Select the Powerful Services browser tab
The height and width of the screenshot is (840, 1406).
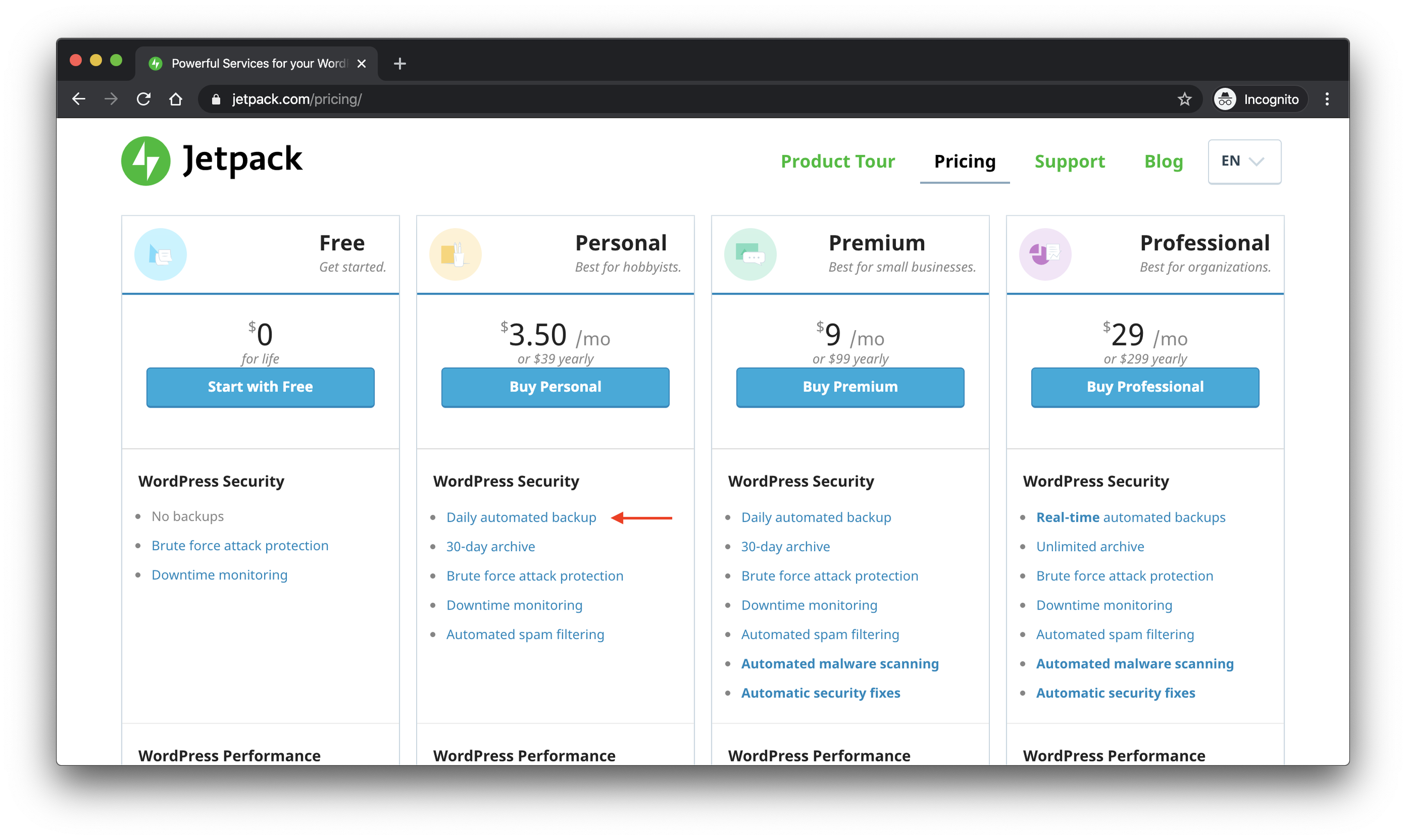(x=256, y=64)
